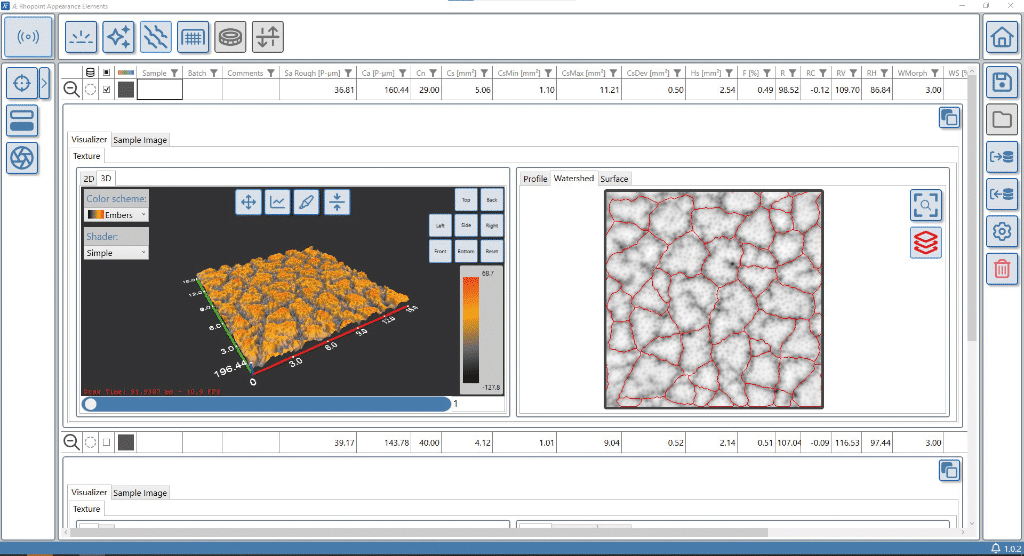This screenshot has height=556, width=1024.
Task: Click the pen tool icon in 3D viewer
Action: pyautogui.click(x=307, y=202)
